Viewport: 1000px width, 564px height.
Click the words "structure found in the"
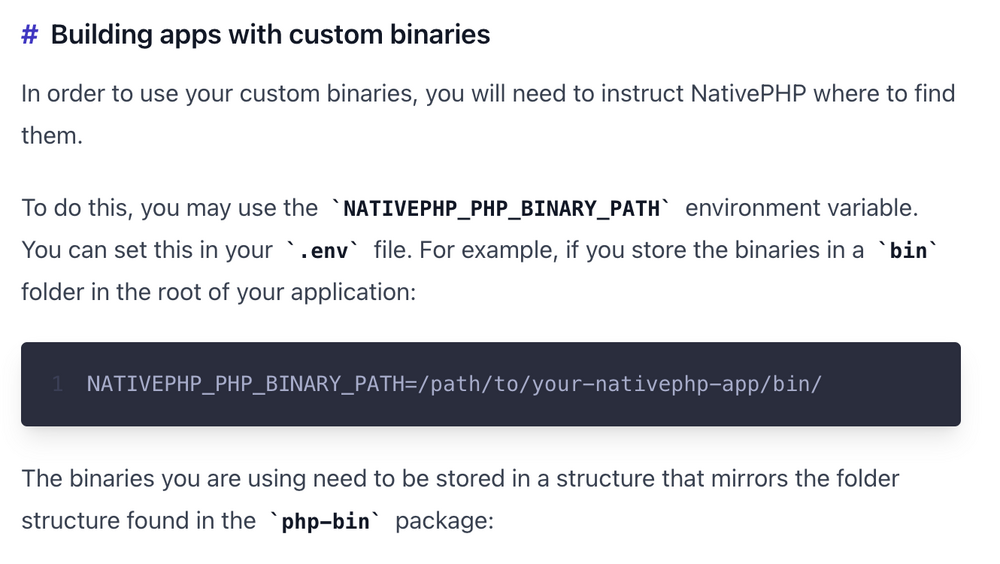click(138, 521)
